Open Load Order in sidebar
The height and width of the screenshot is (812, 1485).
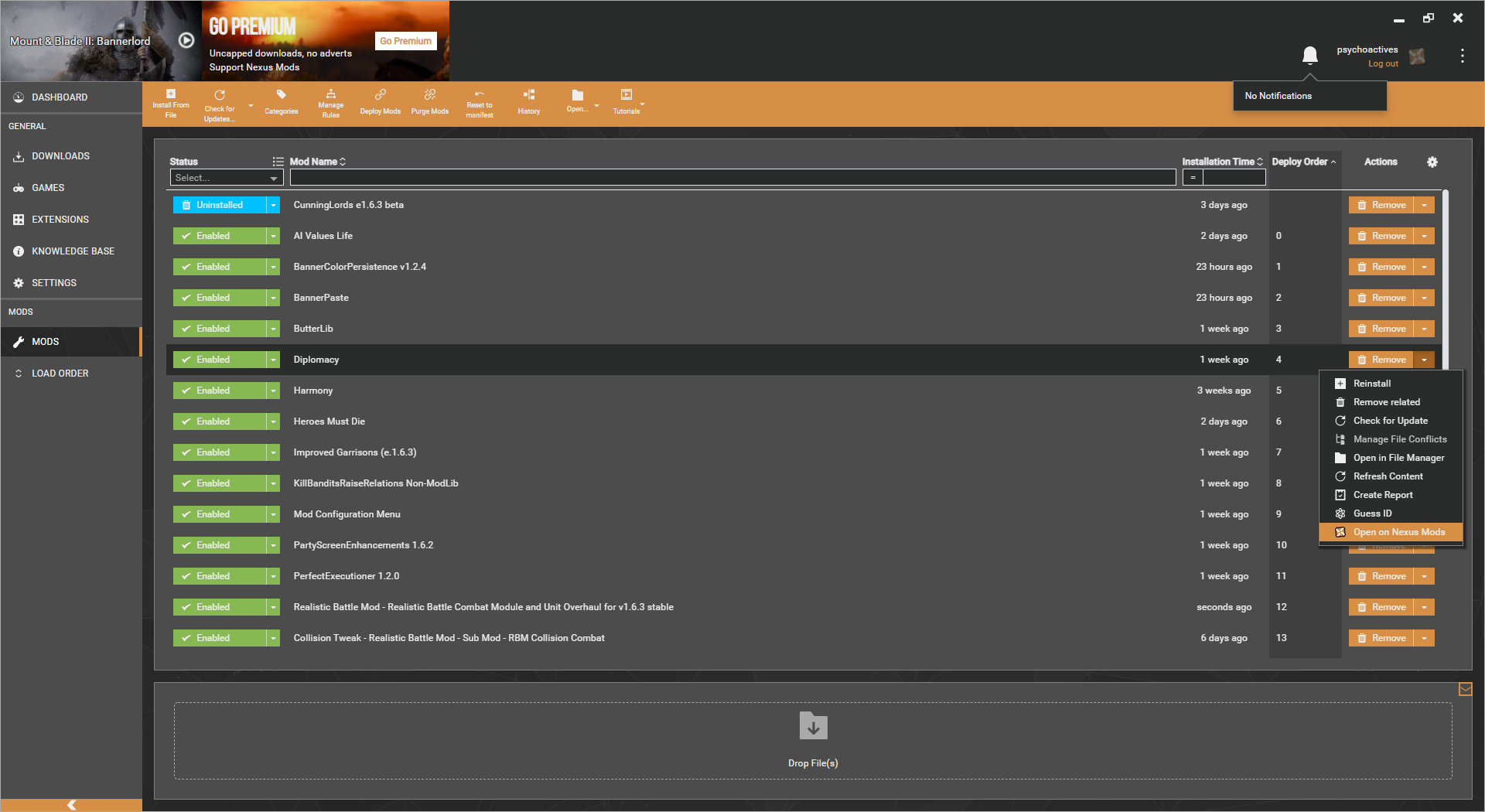[x=71, y=374]
